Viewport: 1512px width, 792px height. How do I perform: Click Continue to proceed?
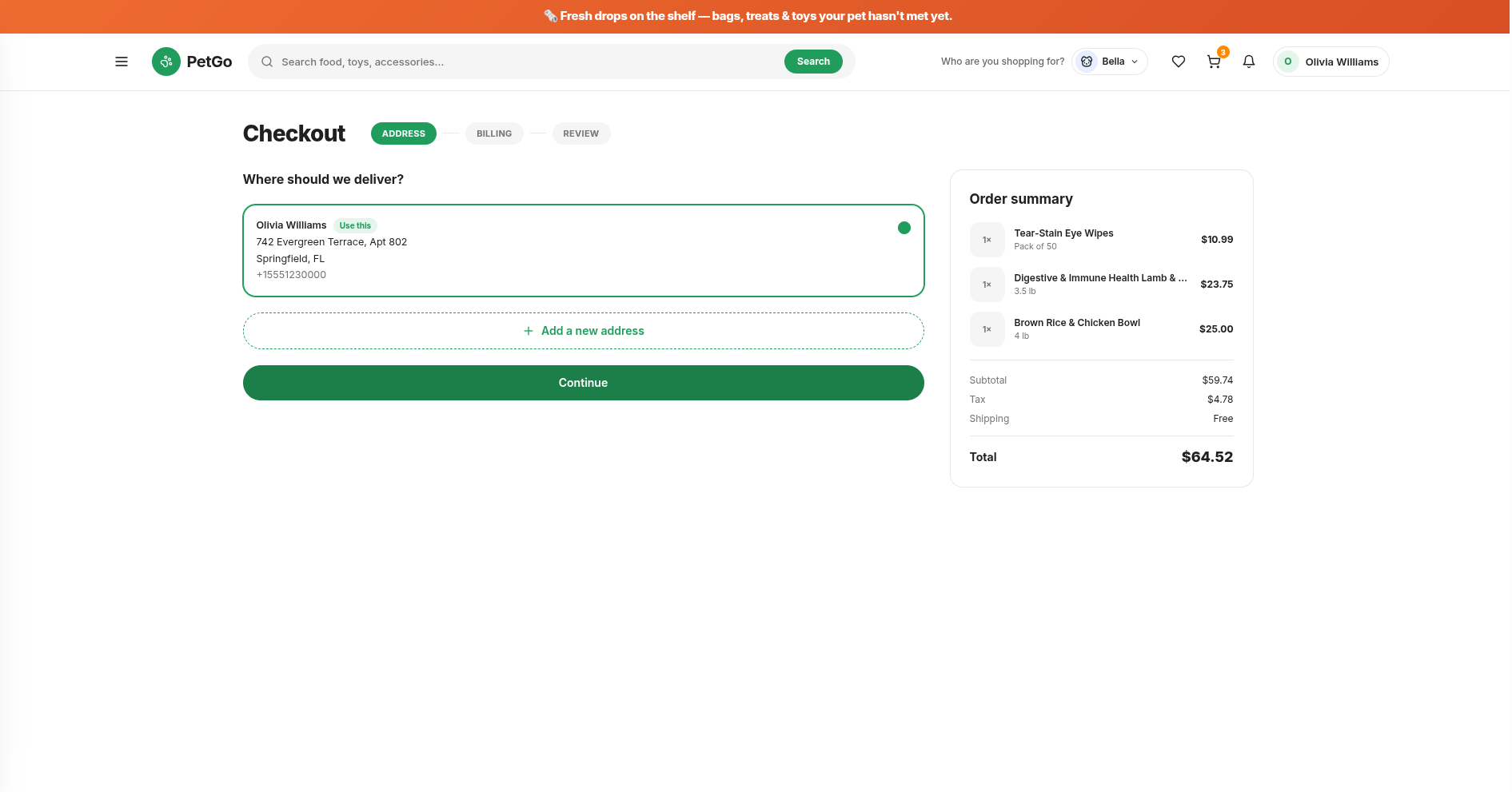coord(584,383)
